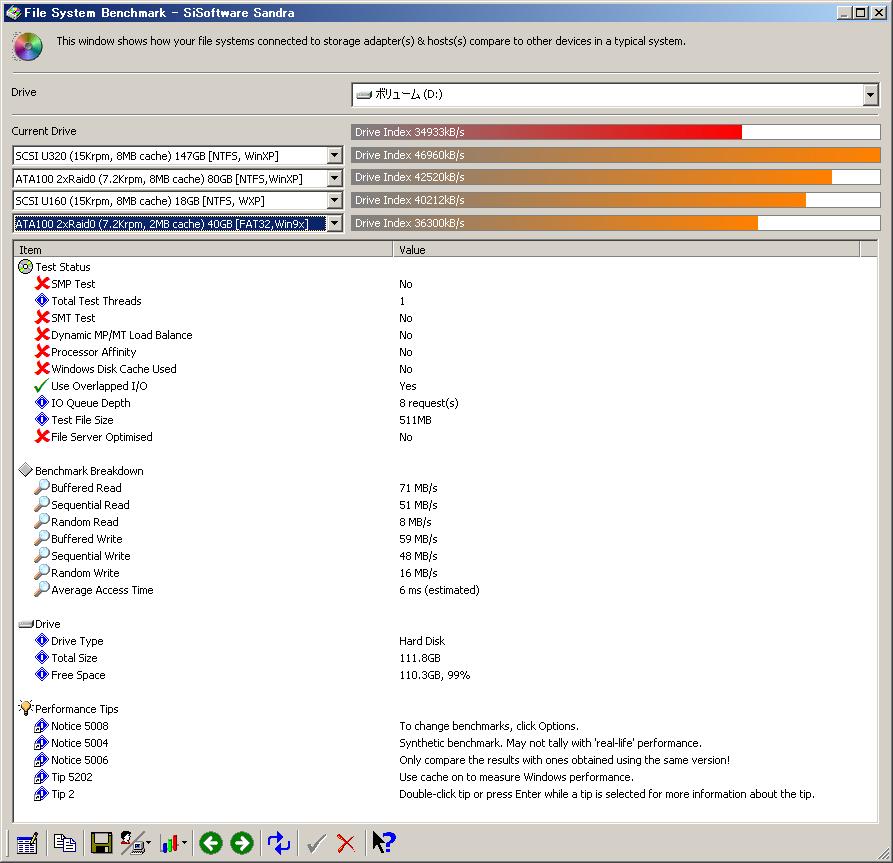Select the Windows Disk Cache Used row
Image resolution: width=893 pixels, height=863 pixels.
(444, 369)
